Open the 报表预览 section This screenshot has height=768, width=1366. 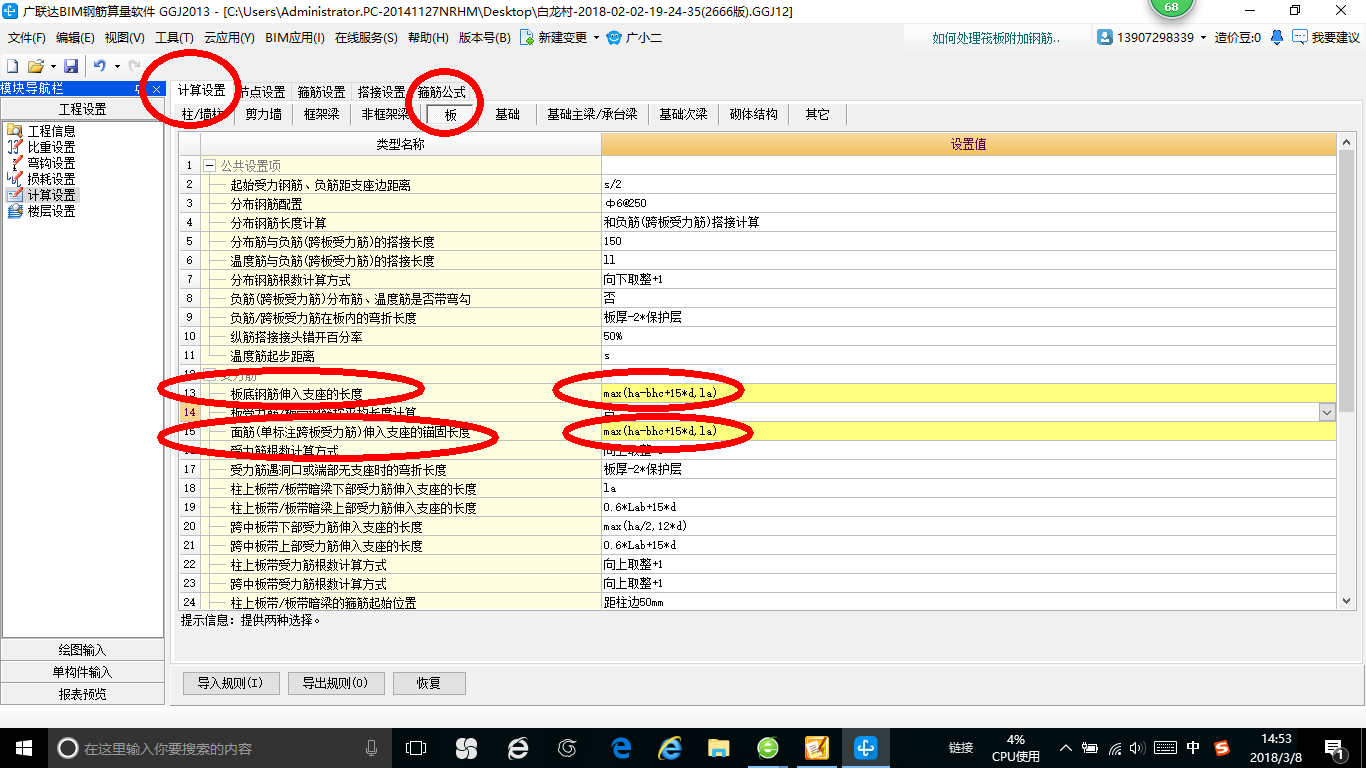pyautogui.click(x=82, y=694)
